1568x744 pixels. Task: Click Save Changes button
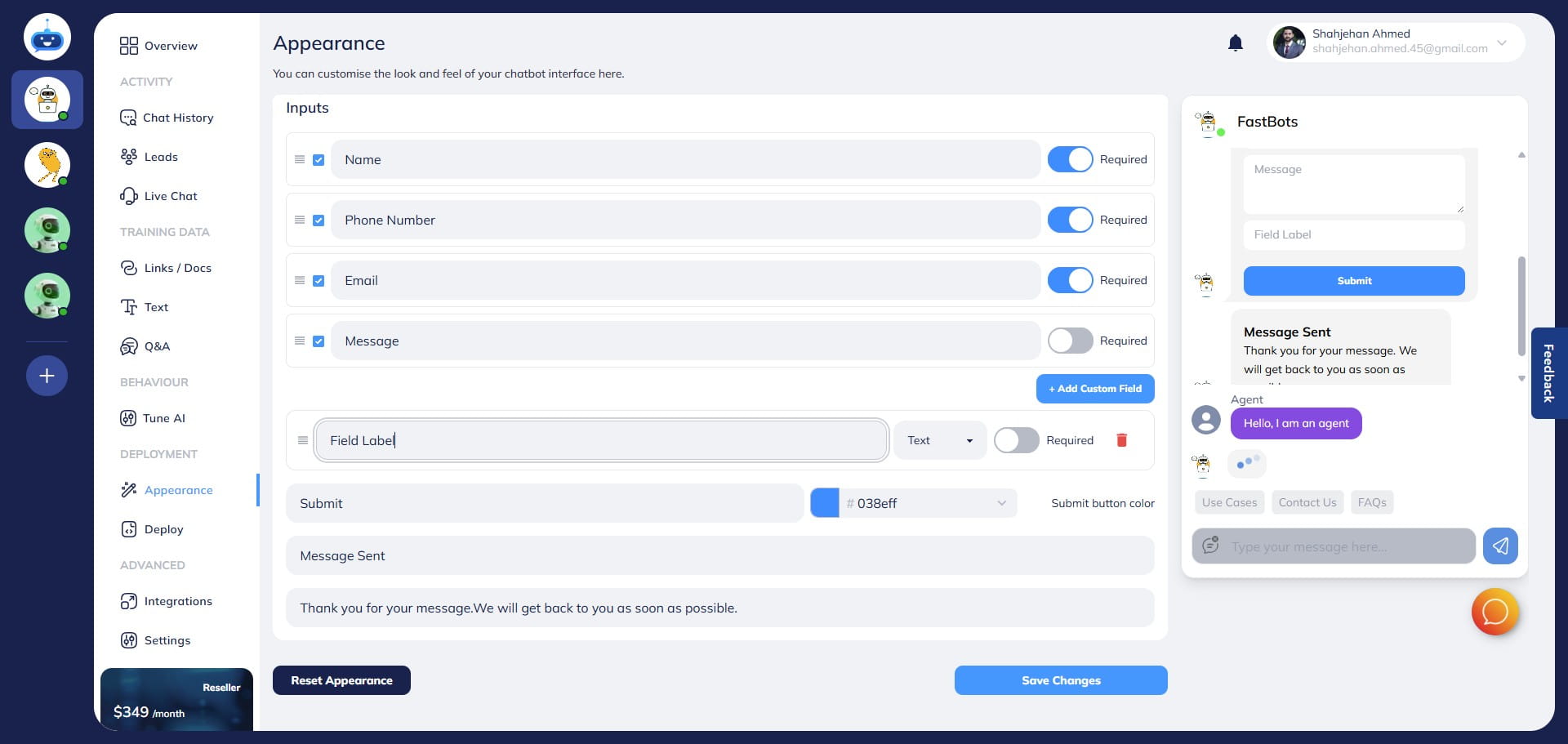1060,680
